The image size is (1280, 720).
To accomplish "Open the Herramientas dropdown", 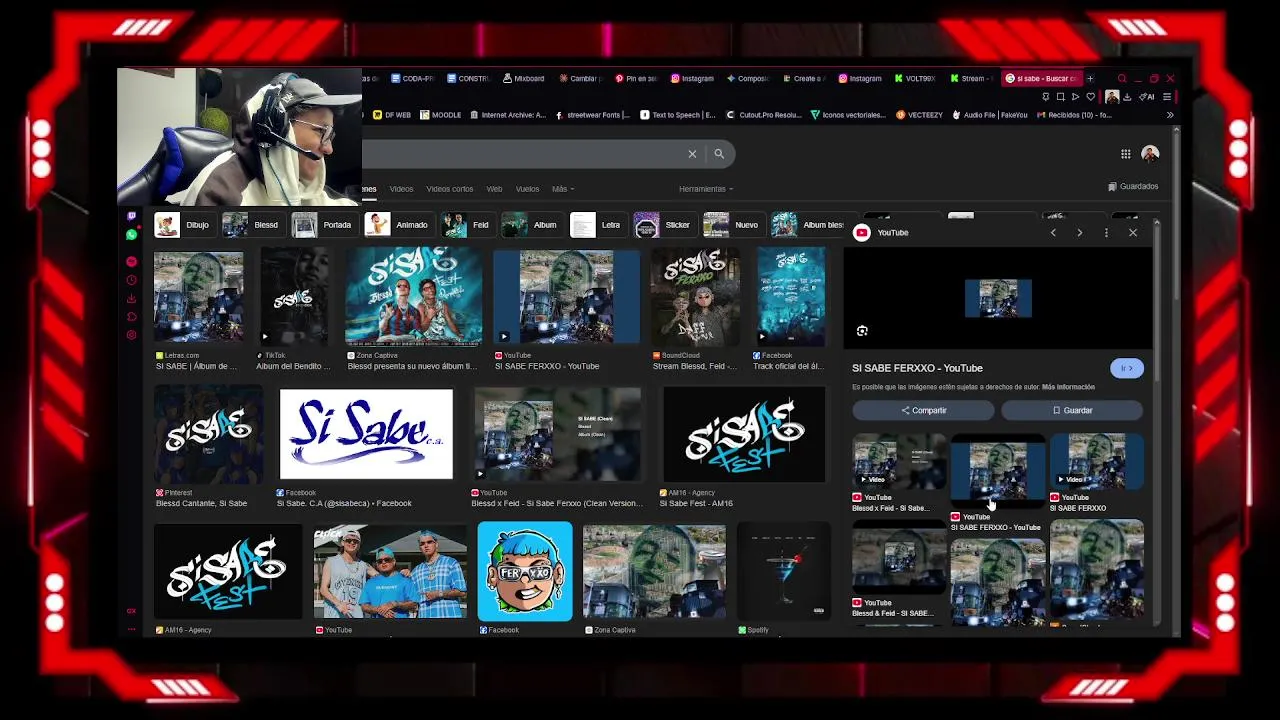I will click(706, 189).
